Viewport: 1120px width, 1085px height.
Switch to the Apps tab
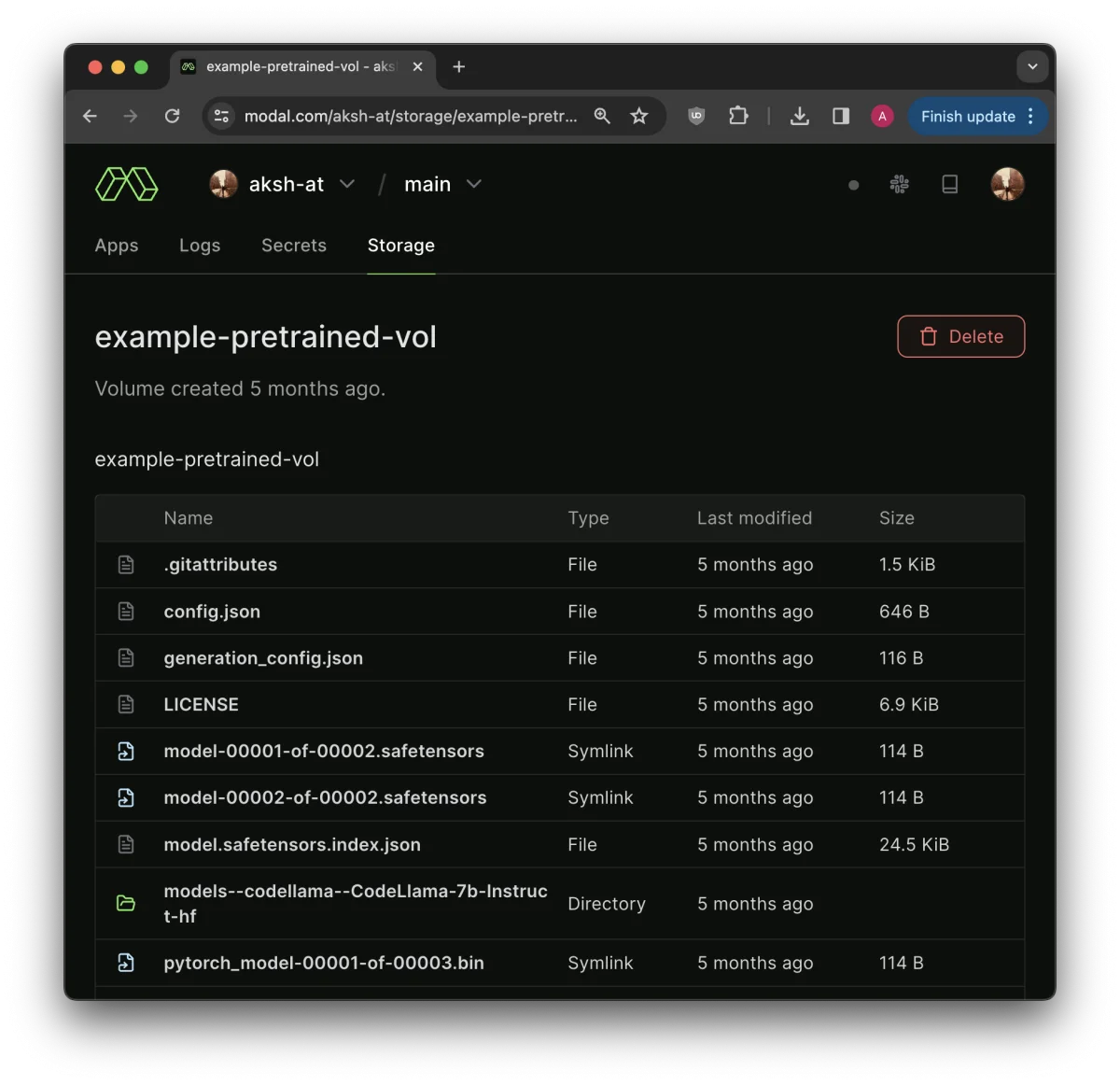pyautogui.click(x=117, y=246)
